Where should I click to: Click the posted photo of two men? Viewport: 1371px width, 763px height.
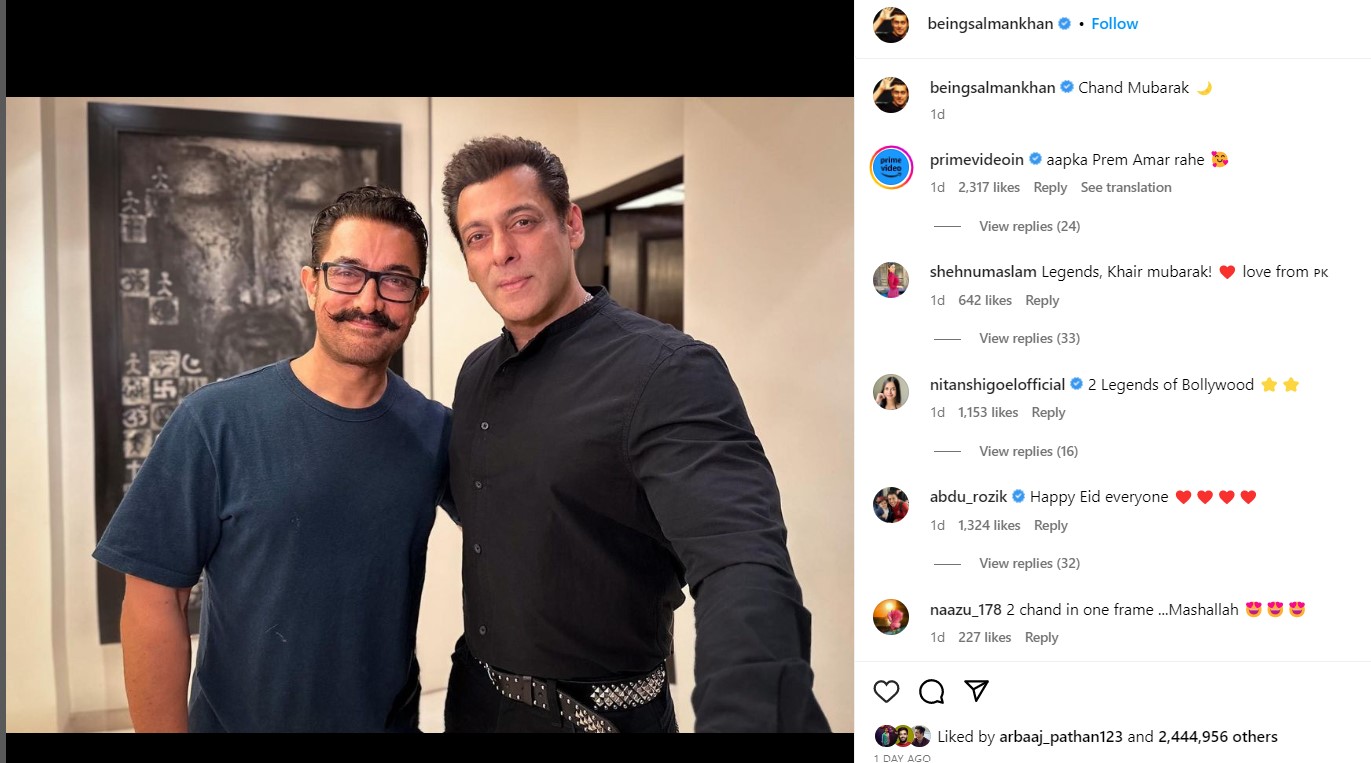430,415
